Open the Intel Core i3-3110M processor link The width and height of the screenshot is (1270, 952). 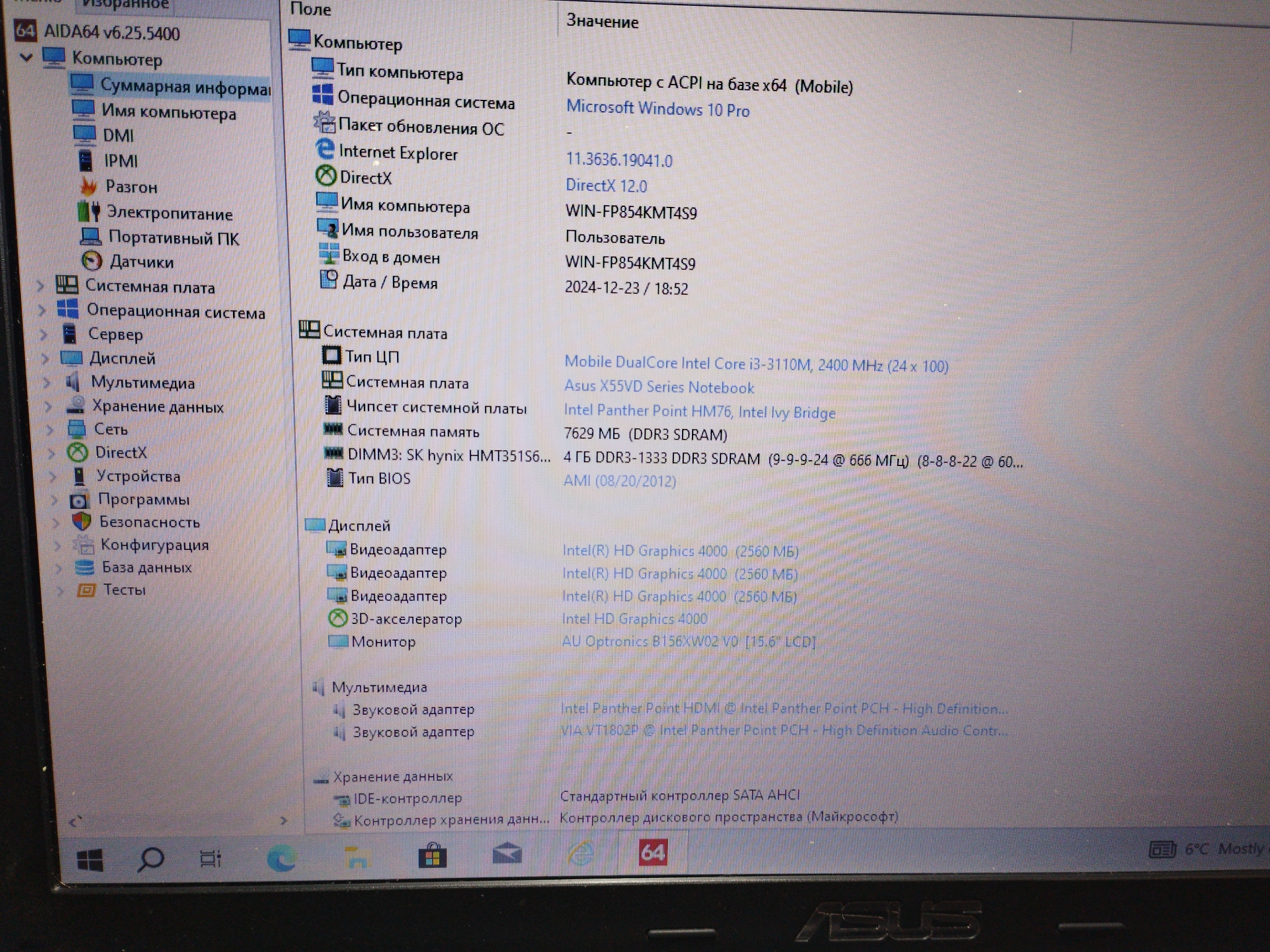click(756, 364)
